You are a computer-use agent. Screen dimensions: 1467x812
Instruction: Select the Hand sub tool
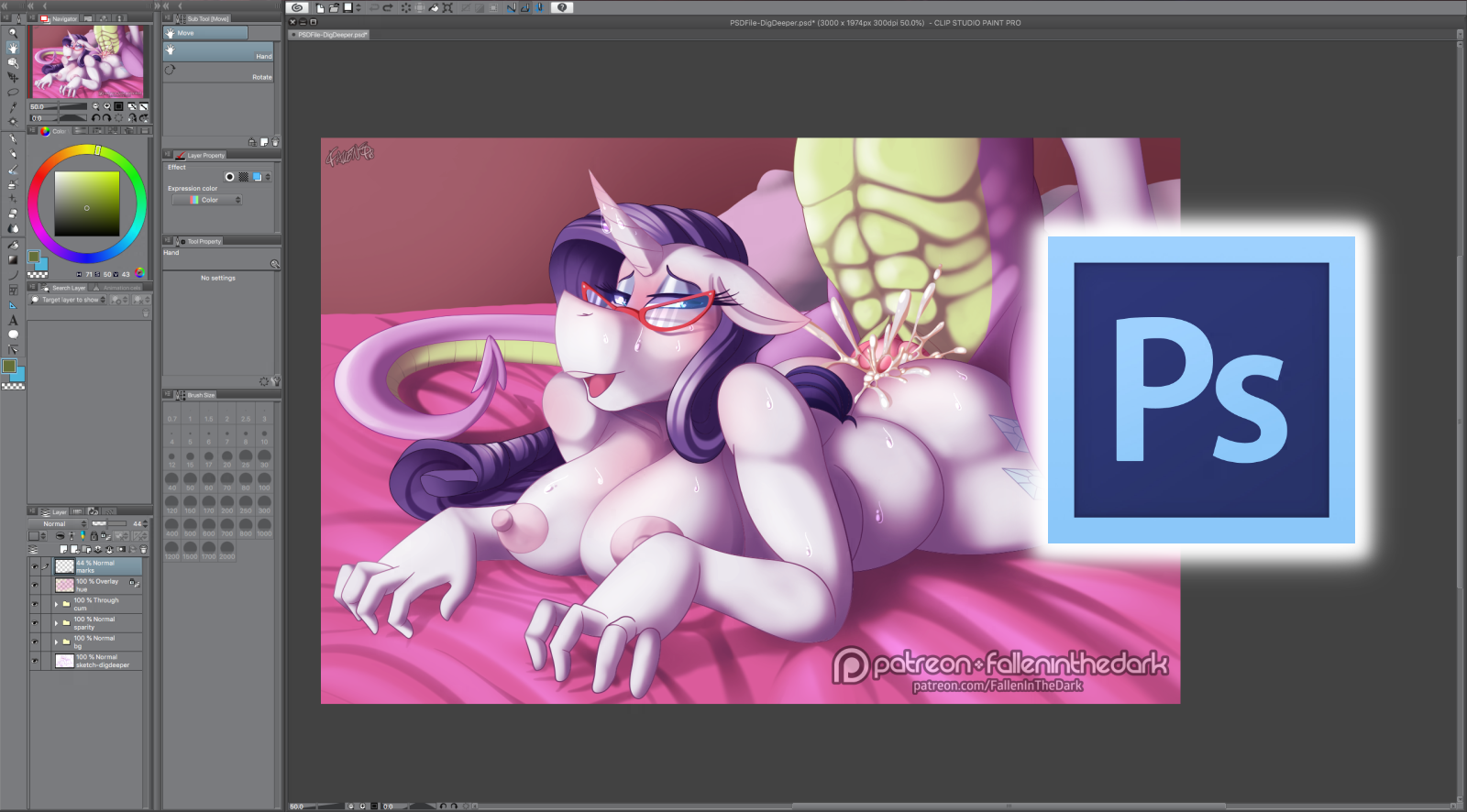pos(218,53)
